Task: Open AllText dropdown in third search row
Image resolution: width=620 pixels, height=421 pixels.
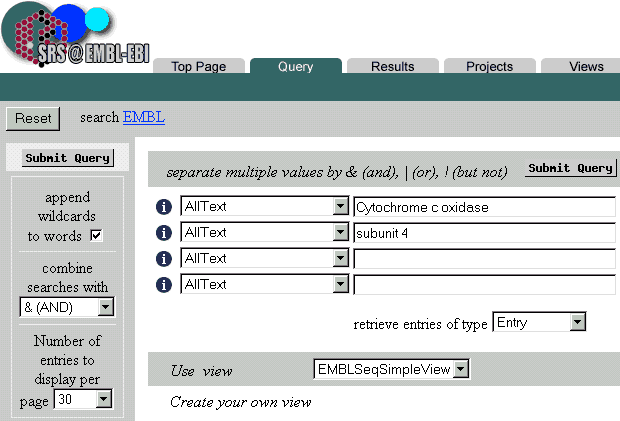Action: 264,258
